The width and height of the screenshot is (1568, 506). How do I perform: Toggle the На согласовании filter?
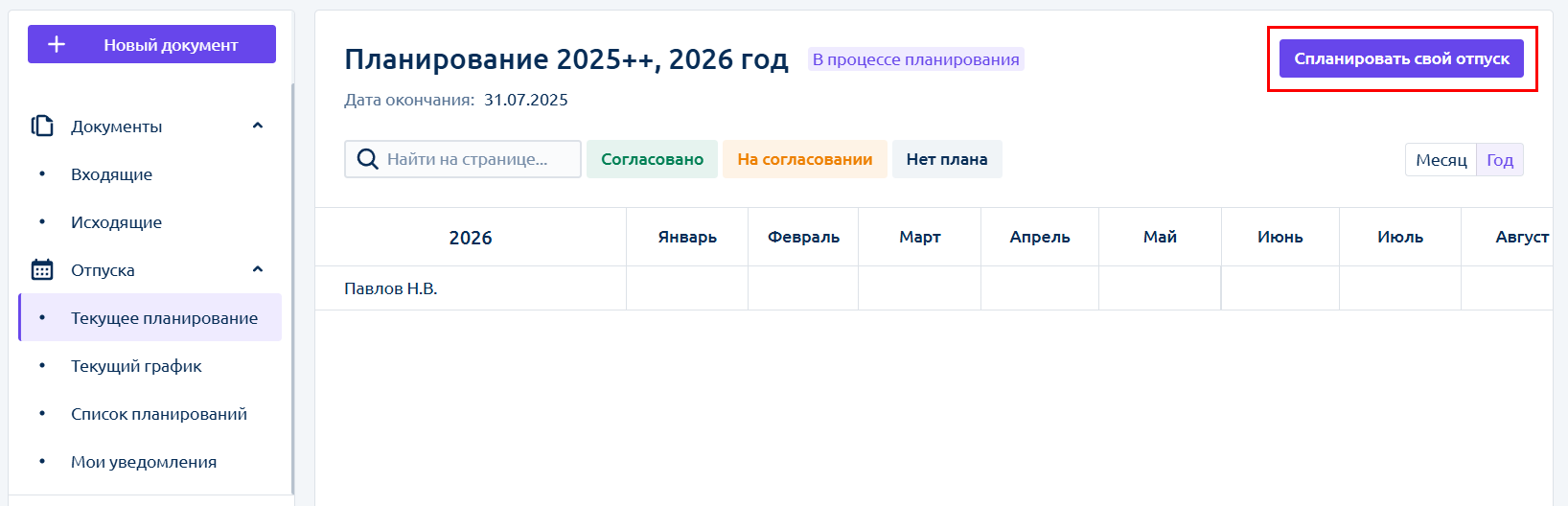804,159
